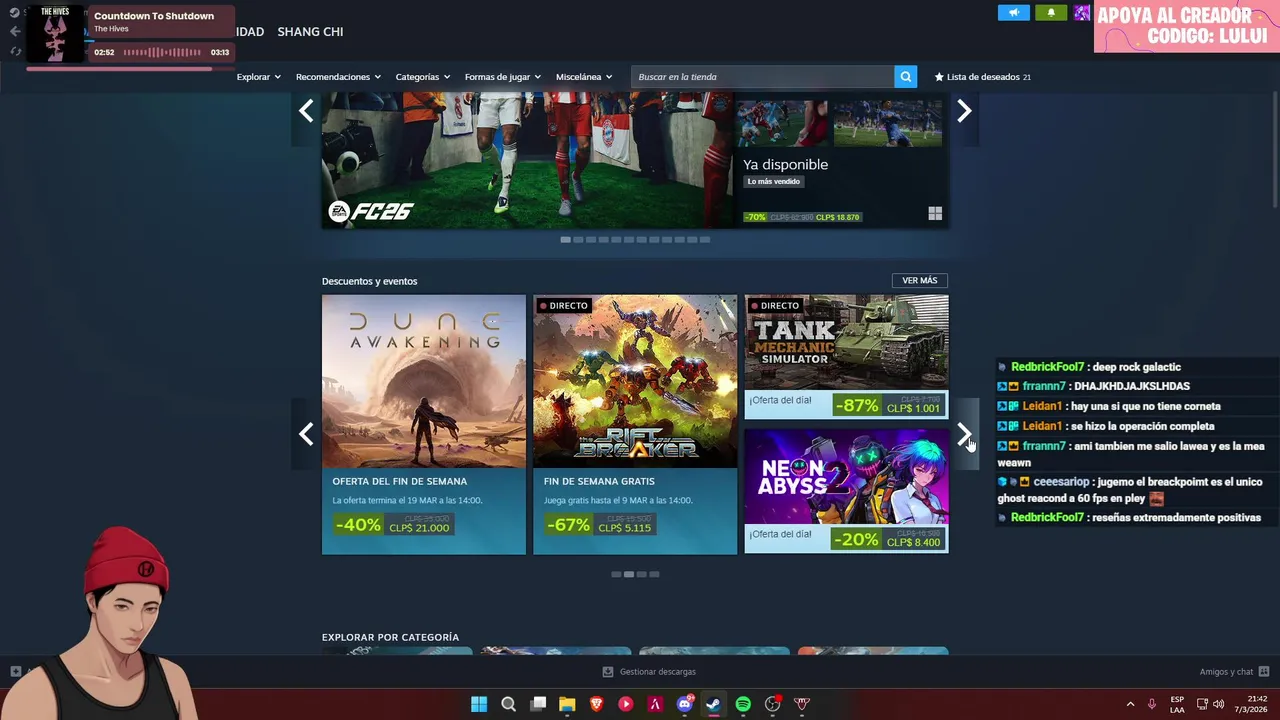Go to next featured game in FC26 carousel

click(x=964, y=111)
